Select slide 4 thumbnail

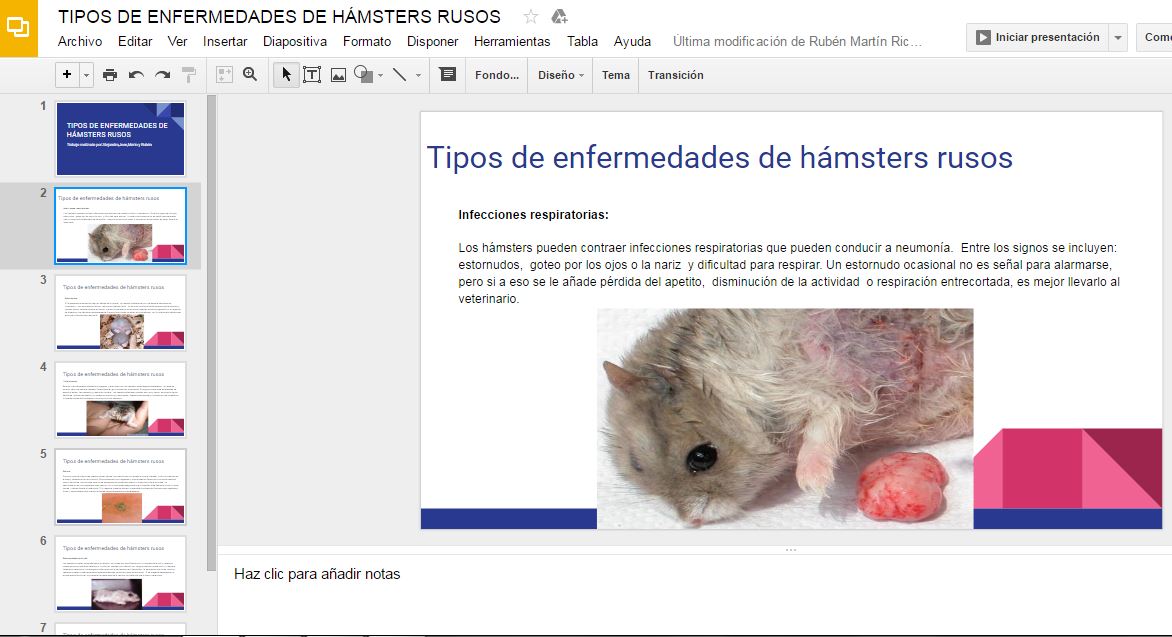point(120,399)
